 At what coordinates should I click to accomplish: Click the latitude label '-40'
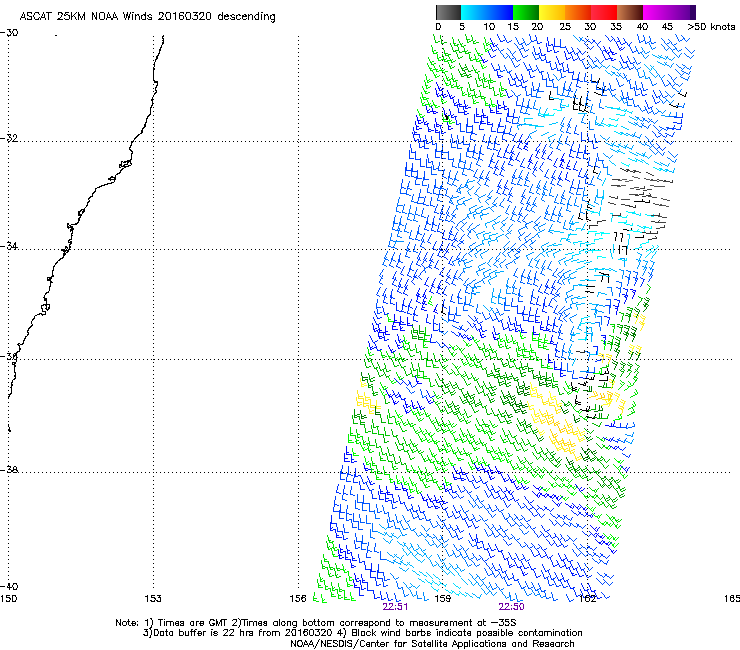(x=9, y=586)
